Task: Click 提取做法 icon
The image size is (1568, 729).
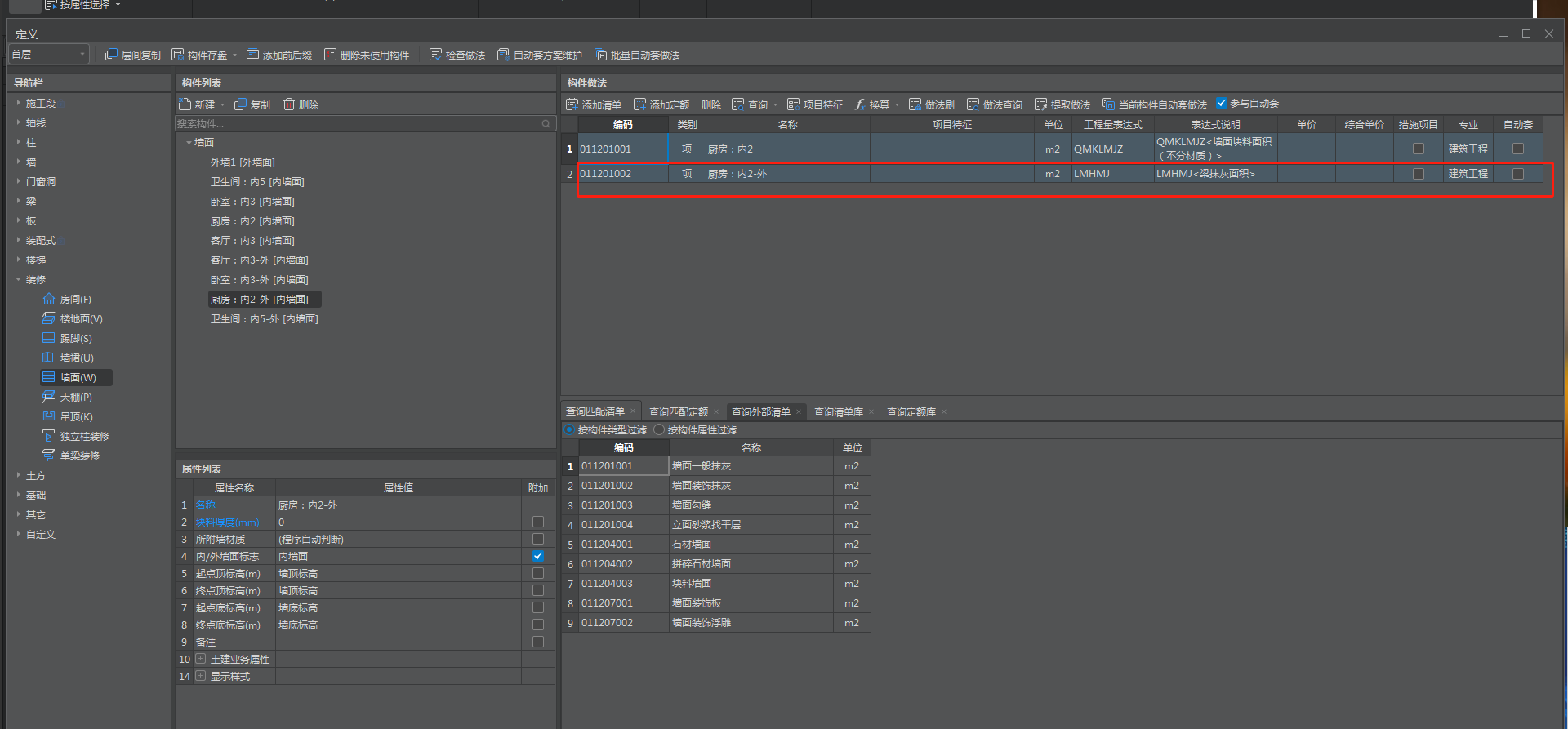Action: (x=1040, y=104)
